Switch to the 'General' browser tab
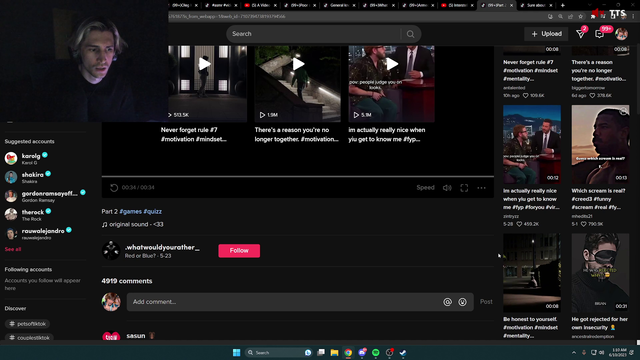640x360 pixels. pyautogui.click(x=339, y=5)
